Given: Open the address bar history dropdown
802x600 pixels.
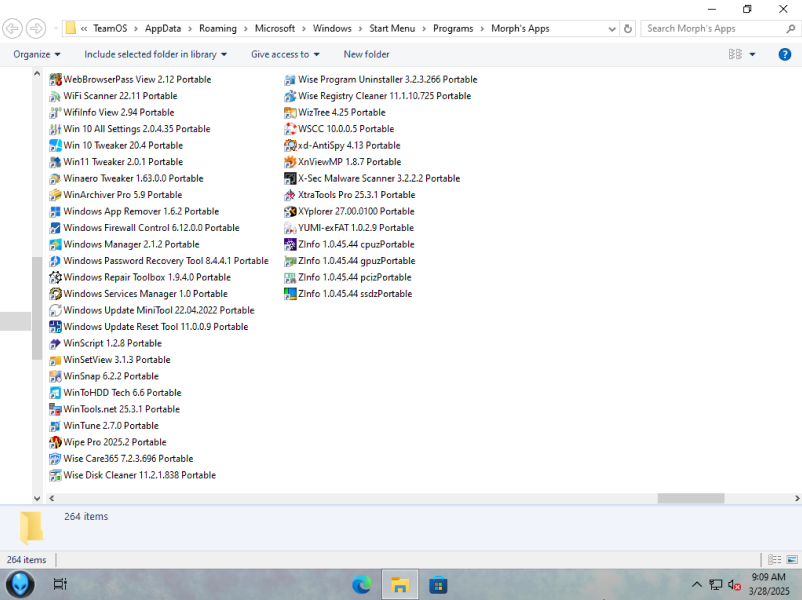Looking at the screenshot, I should click(612, 29).
